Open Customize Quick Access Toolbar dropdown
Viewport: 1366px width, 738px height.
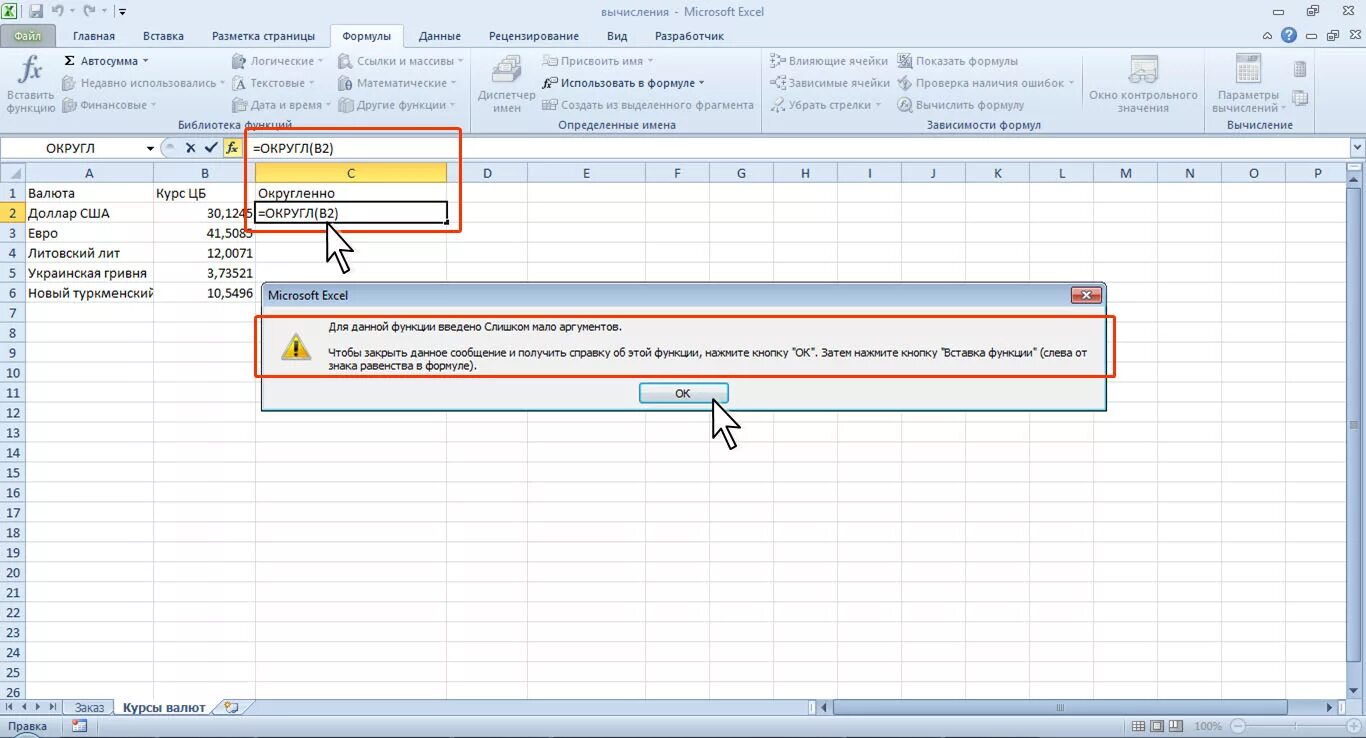click(x=123, y=11)
